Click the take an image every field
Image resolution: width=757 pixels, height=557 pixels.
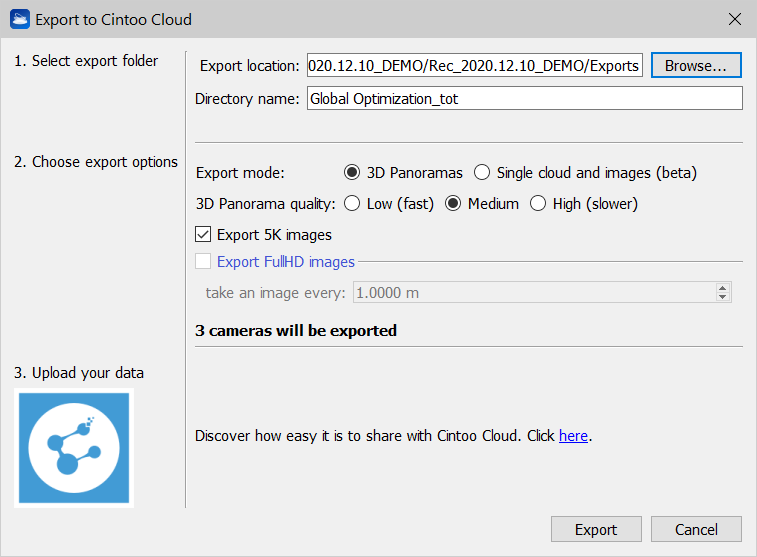(532, 293)
